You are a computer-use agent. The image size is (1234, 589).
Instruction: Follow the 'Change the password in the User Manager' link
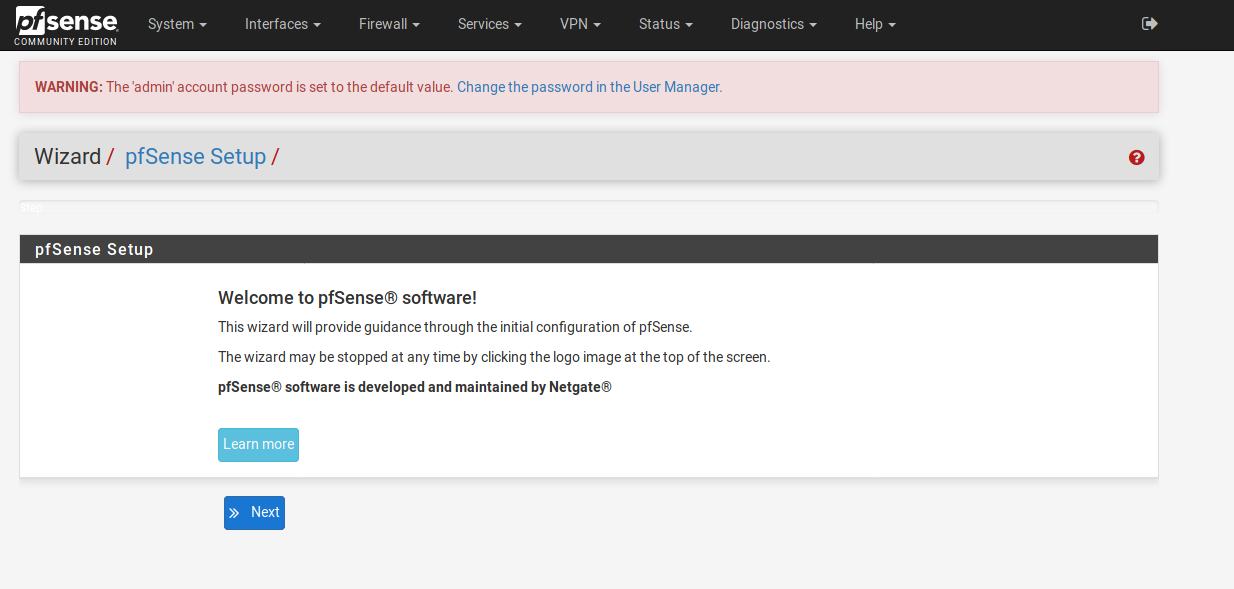[588, 87]
